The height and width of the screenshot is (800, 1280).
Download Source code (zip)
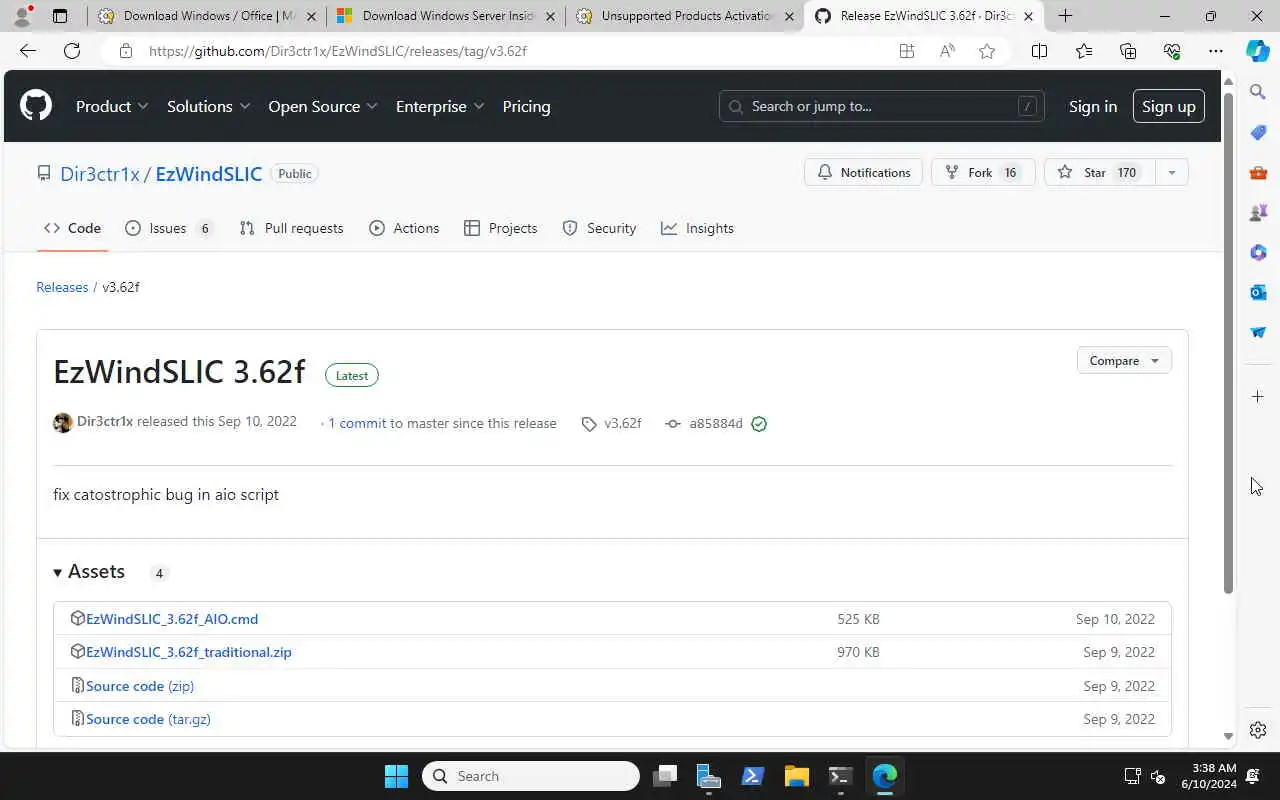point(140,686)
